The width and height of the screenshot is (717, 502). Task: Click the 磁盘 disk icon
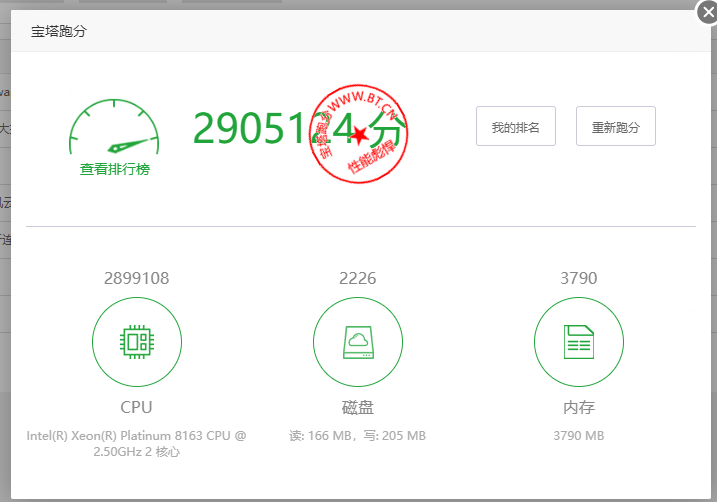(x=358, y=342)
